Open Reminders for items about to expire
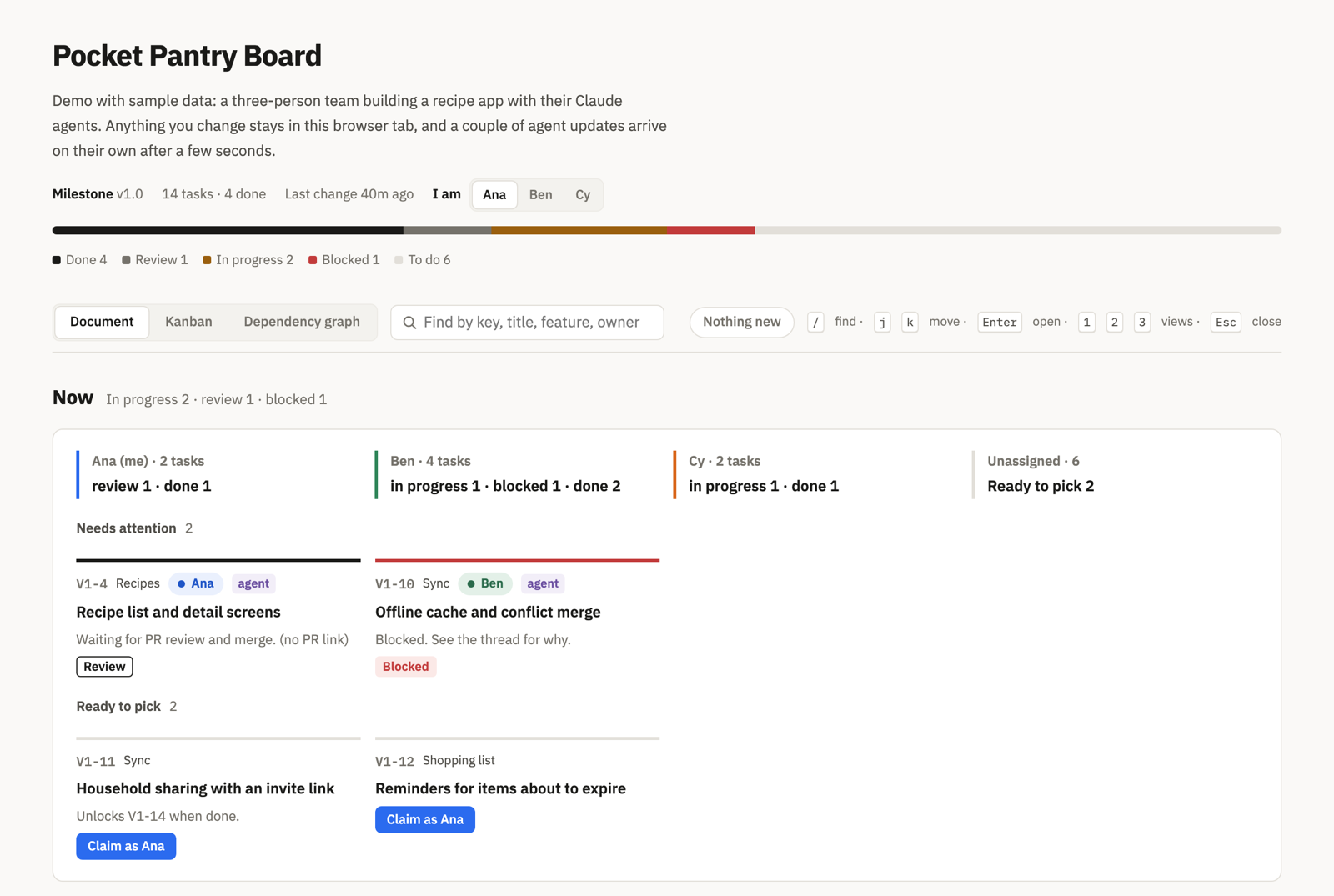This screenshot has width=1334, height=896. pos(500,788)
